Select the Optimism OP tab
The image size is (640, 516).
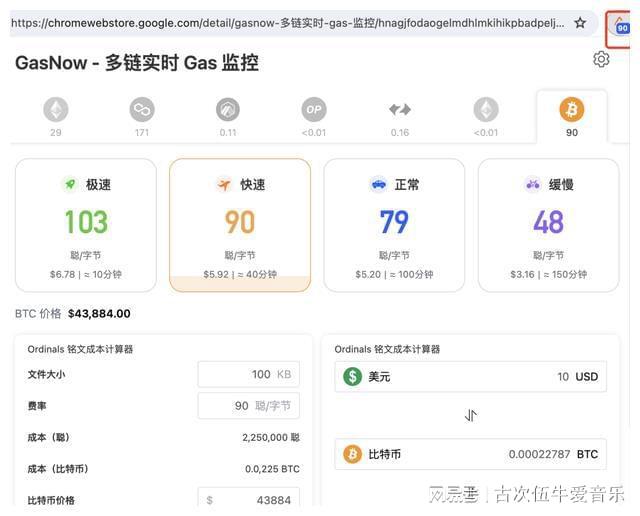coord(314,117)
